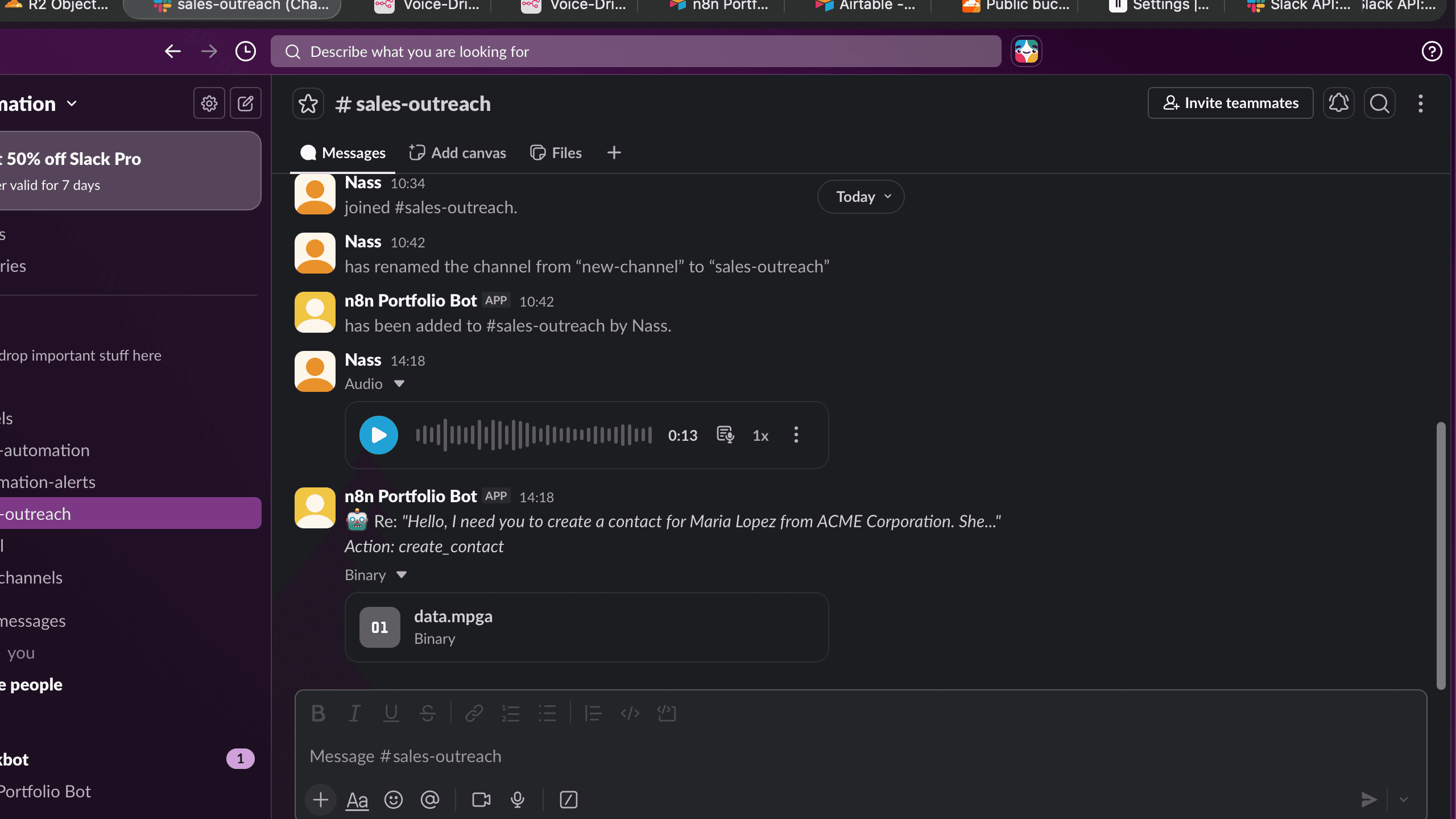The height and width of the screenshot is (819, 1456).
Task: Toggle underline formatting
Action: click(x=391, y=713)
